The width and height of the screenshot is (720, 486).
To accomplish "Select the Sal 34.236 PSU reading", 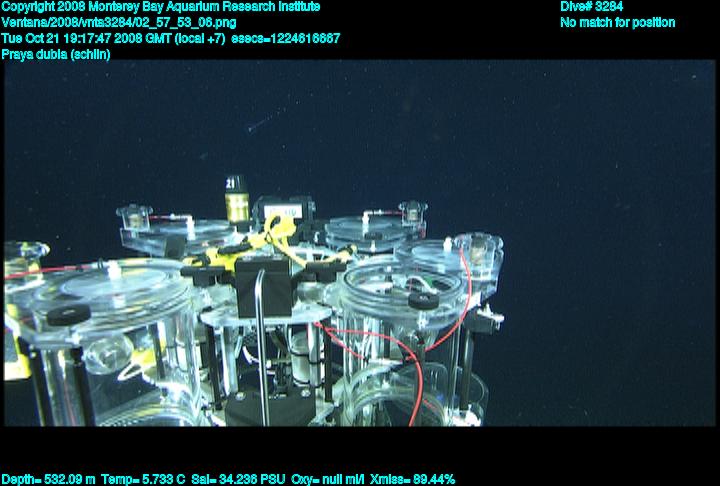I will click(x=239, y=479).
